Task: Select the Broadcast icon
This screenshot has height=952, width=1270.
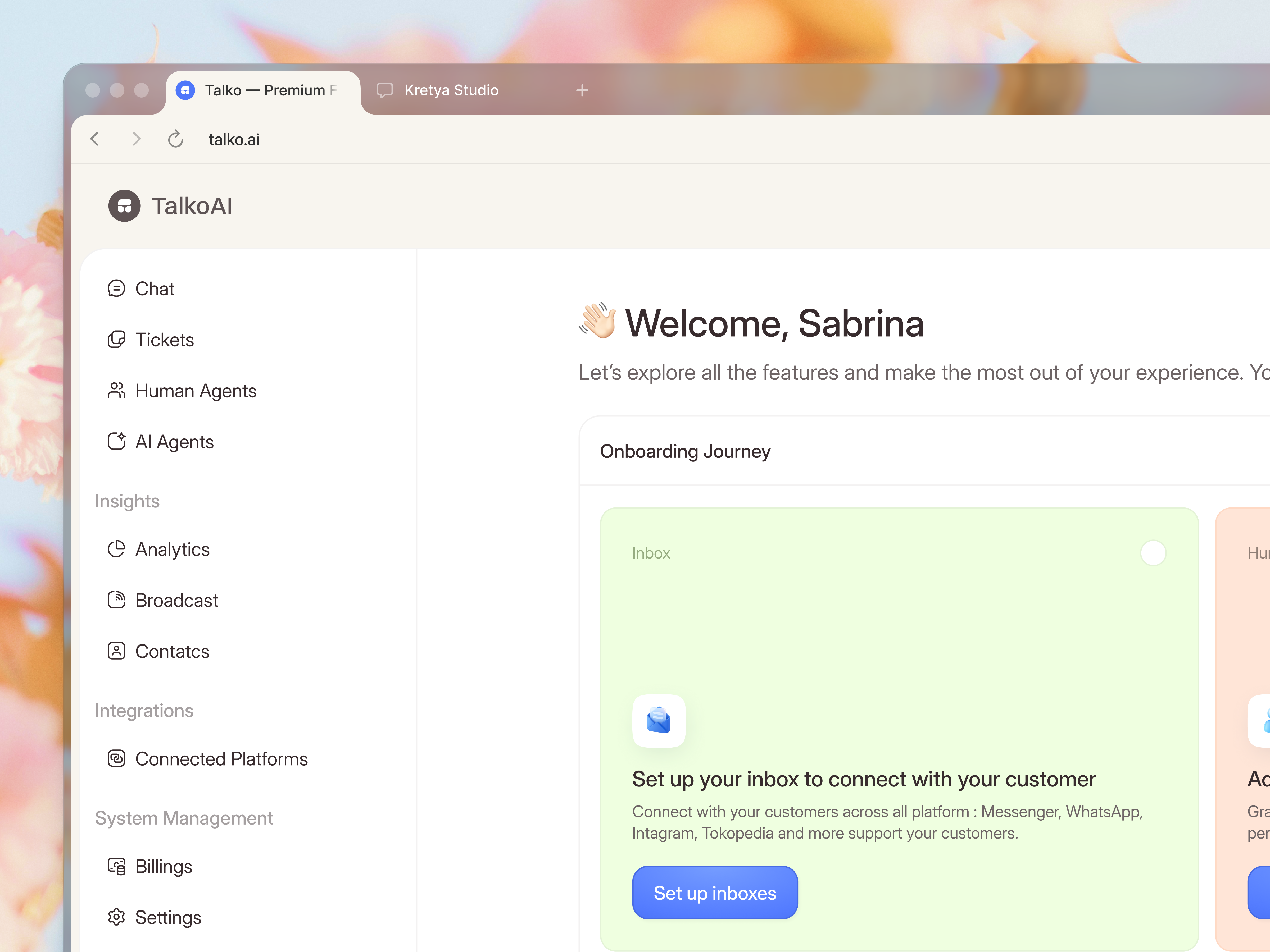Action: tap(117, 600)
